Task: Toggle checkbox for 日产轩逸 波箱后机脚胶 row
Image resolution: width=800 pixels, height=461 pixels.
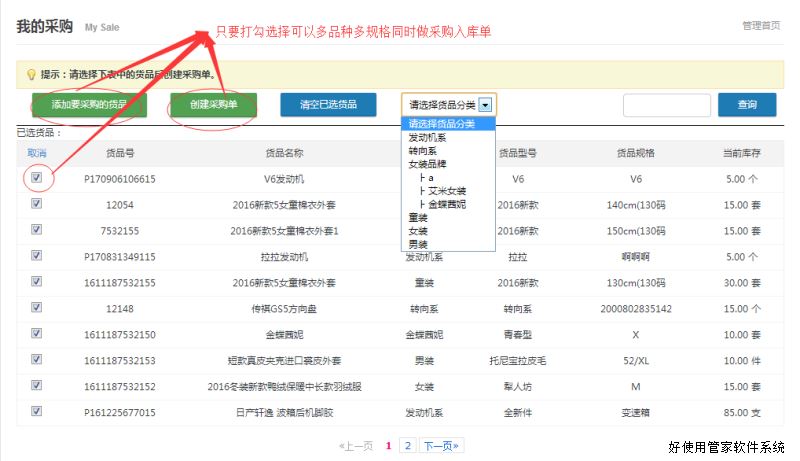Action: point(37,411)
